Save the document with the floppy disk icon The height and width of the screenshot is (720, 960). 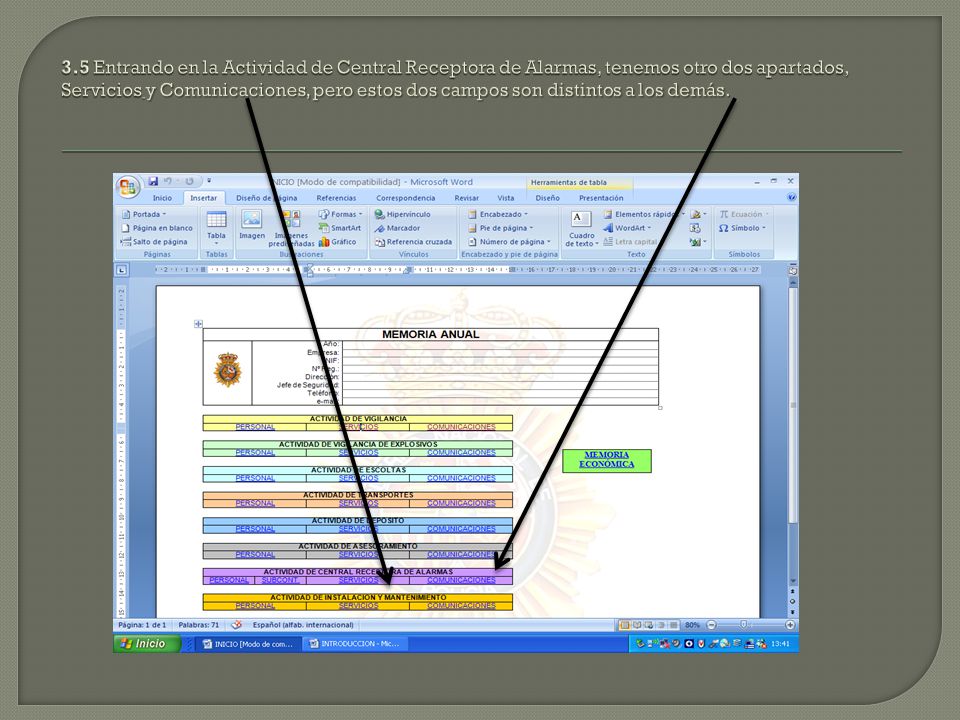(x=153, y=181)
